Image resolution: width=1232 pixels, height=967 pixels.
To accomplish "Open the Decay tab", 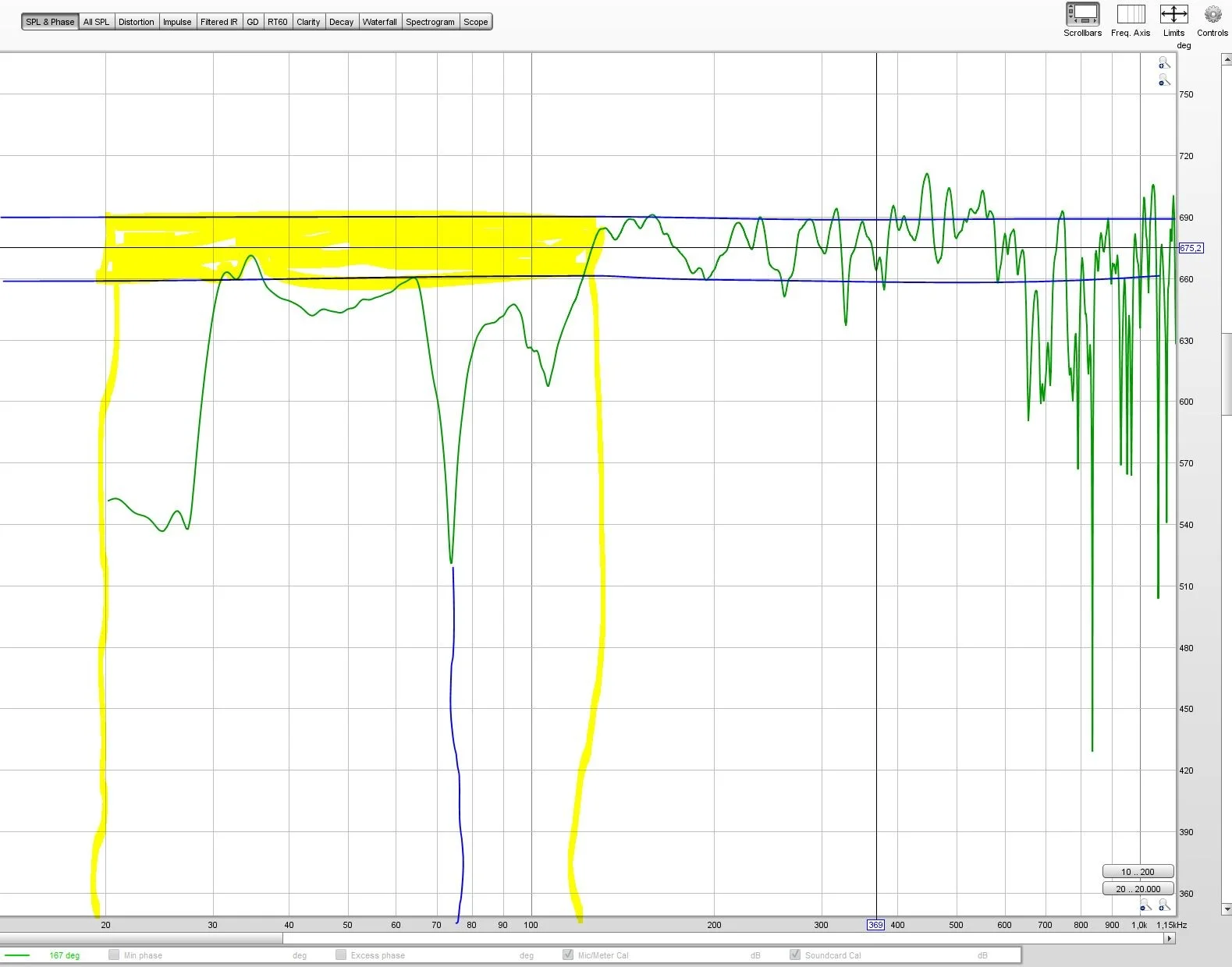I will [341, 22].
